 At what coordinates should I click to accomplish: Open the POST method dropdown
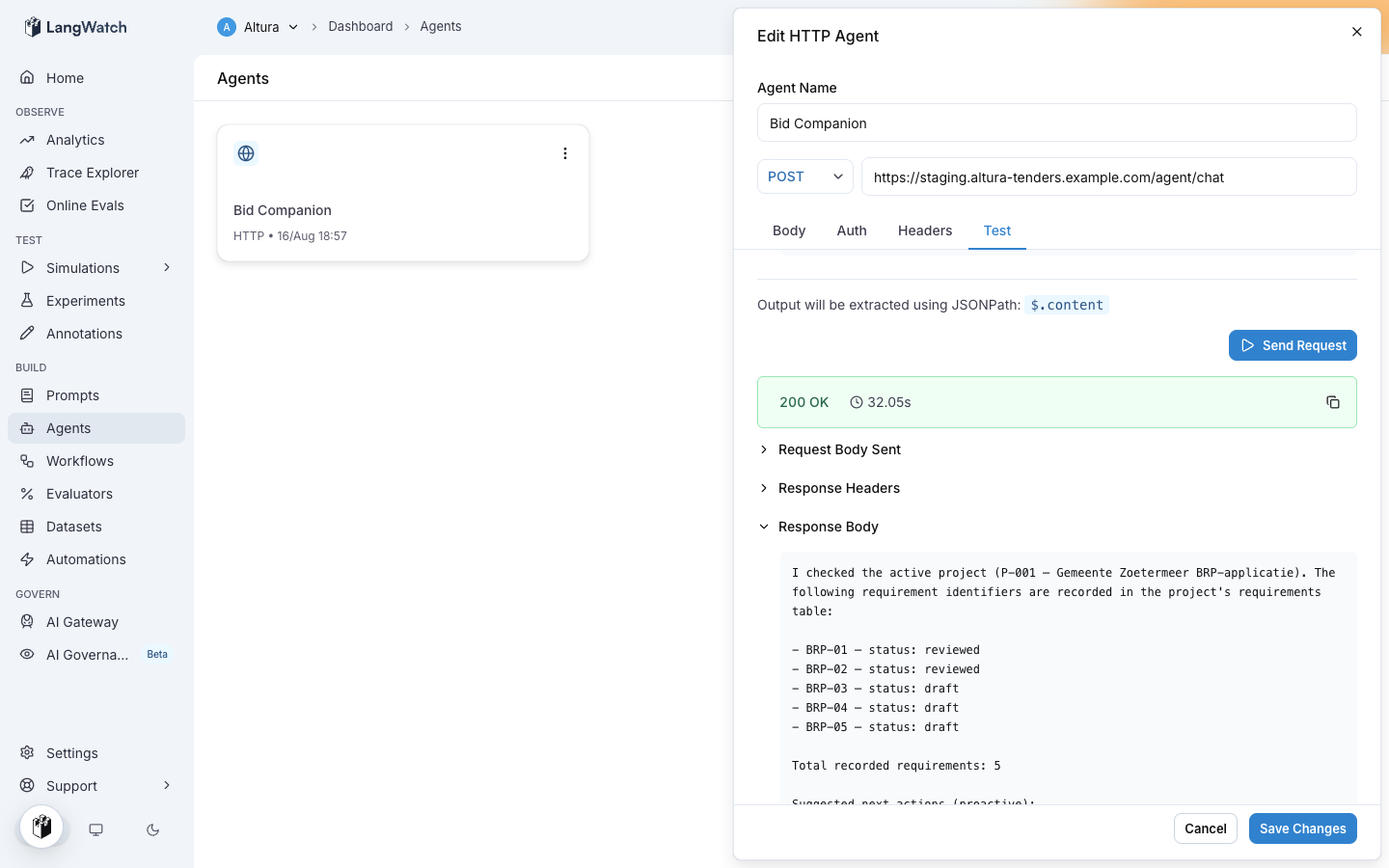[805, 176]
